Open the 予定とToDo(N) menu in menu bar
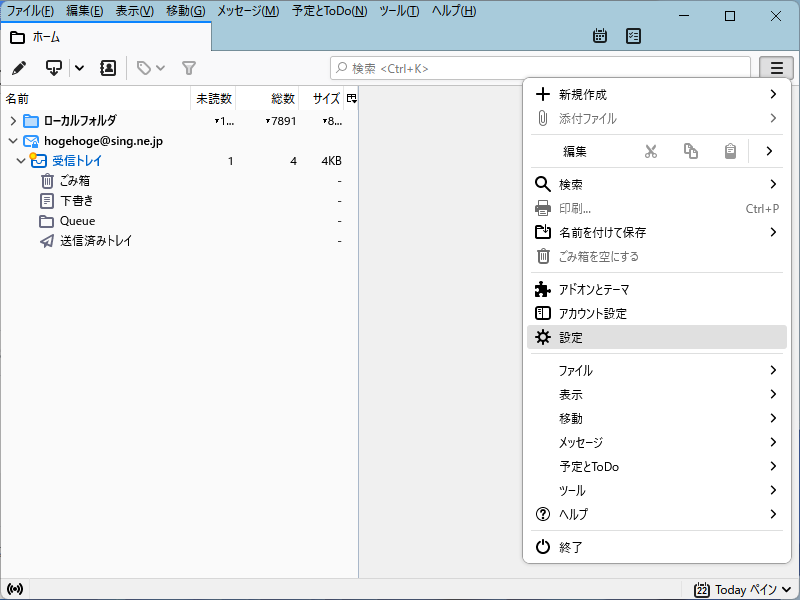The width and height of the screenshot is (800, 600). [329, 11]
